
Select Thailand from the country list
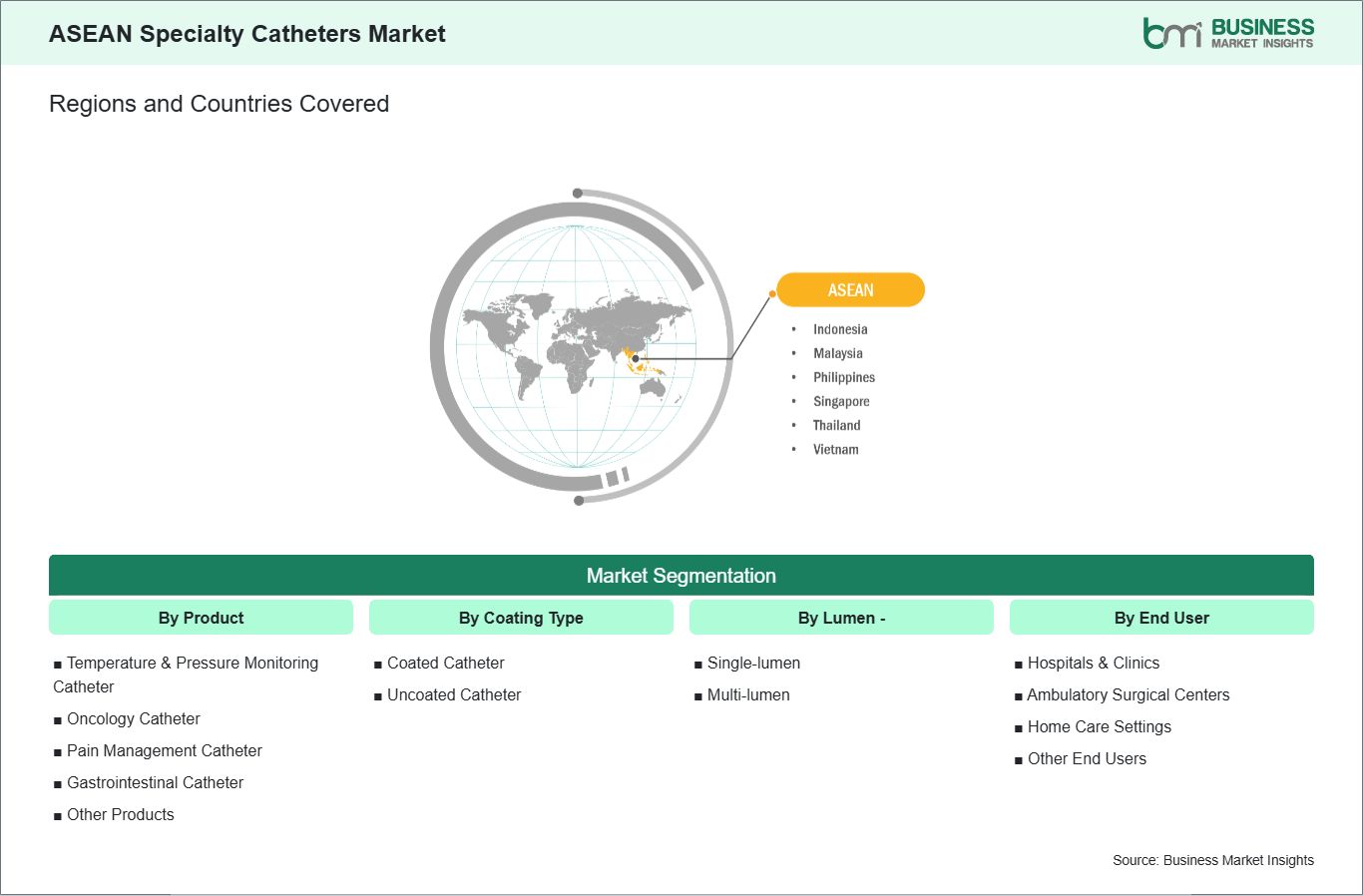[836, 425]
